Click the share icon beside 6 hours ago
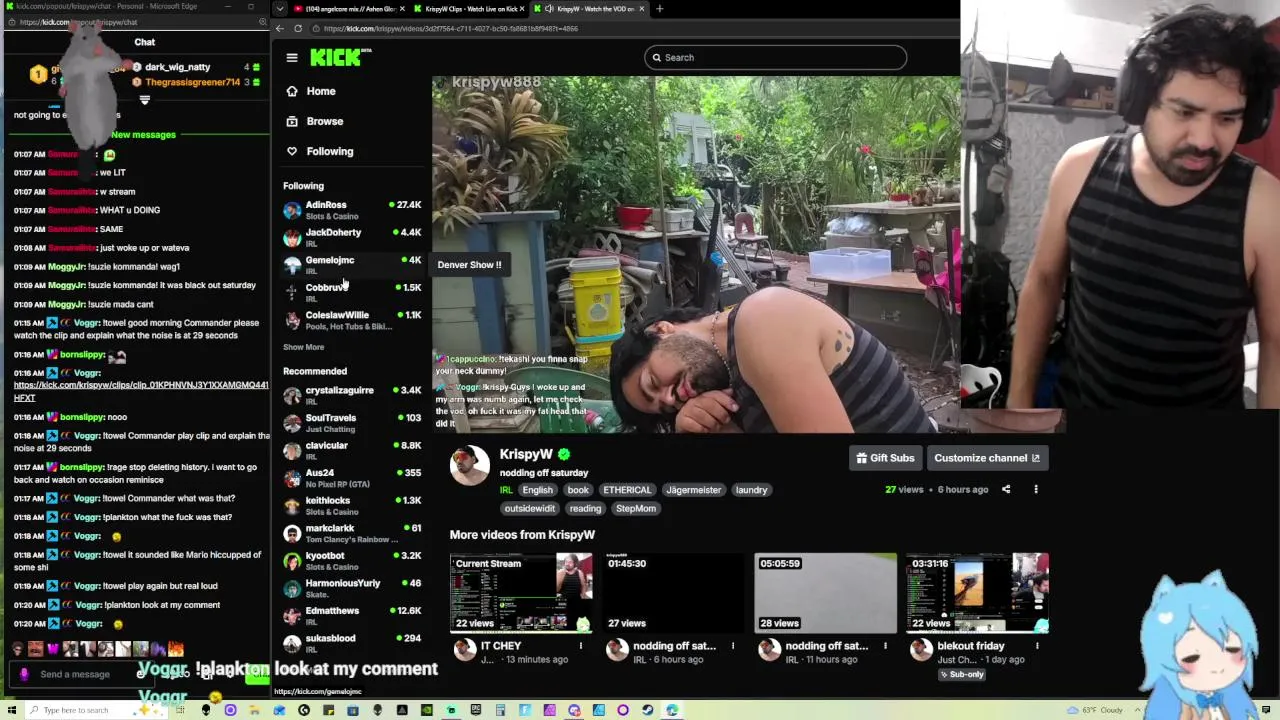 tap(1006, 490)
